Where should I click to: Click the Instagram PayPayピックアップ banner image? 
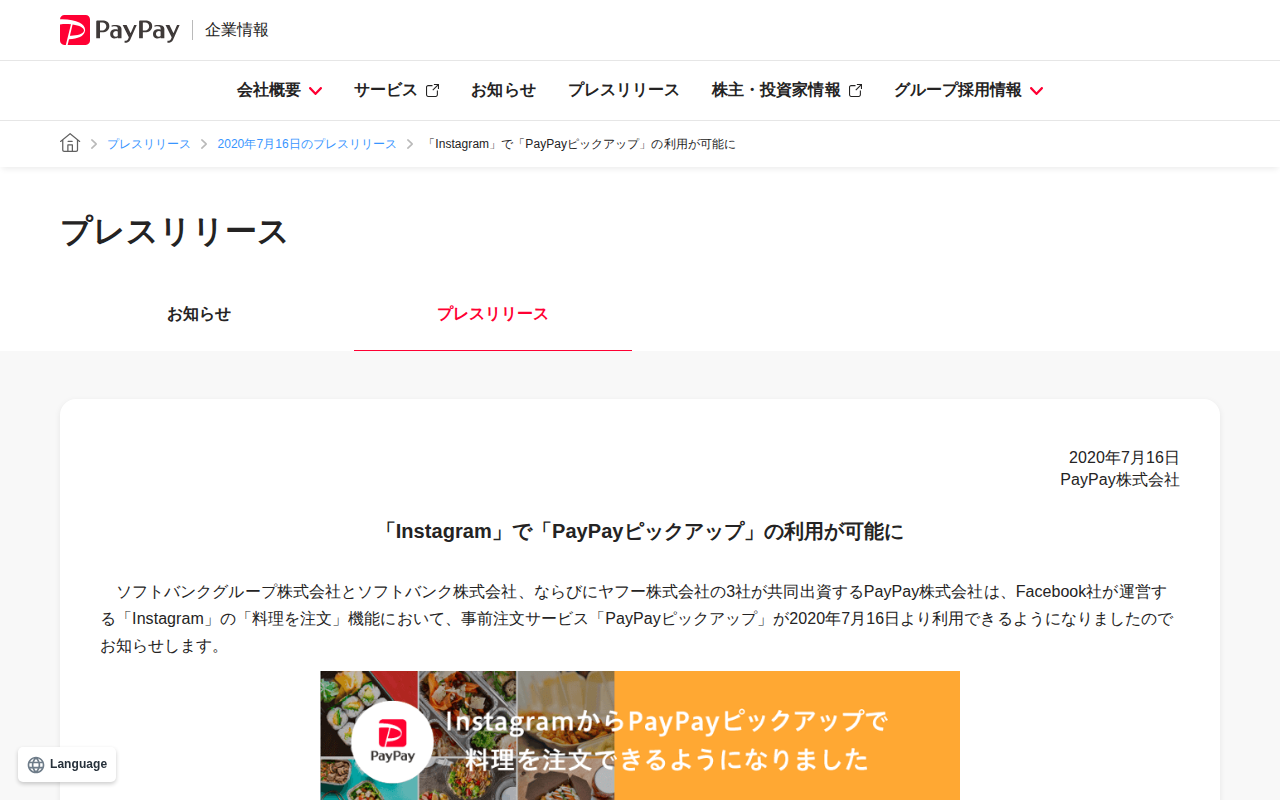click(640, 735)
